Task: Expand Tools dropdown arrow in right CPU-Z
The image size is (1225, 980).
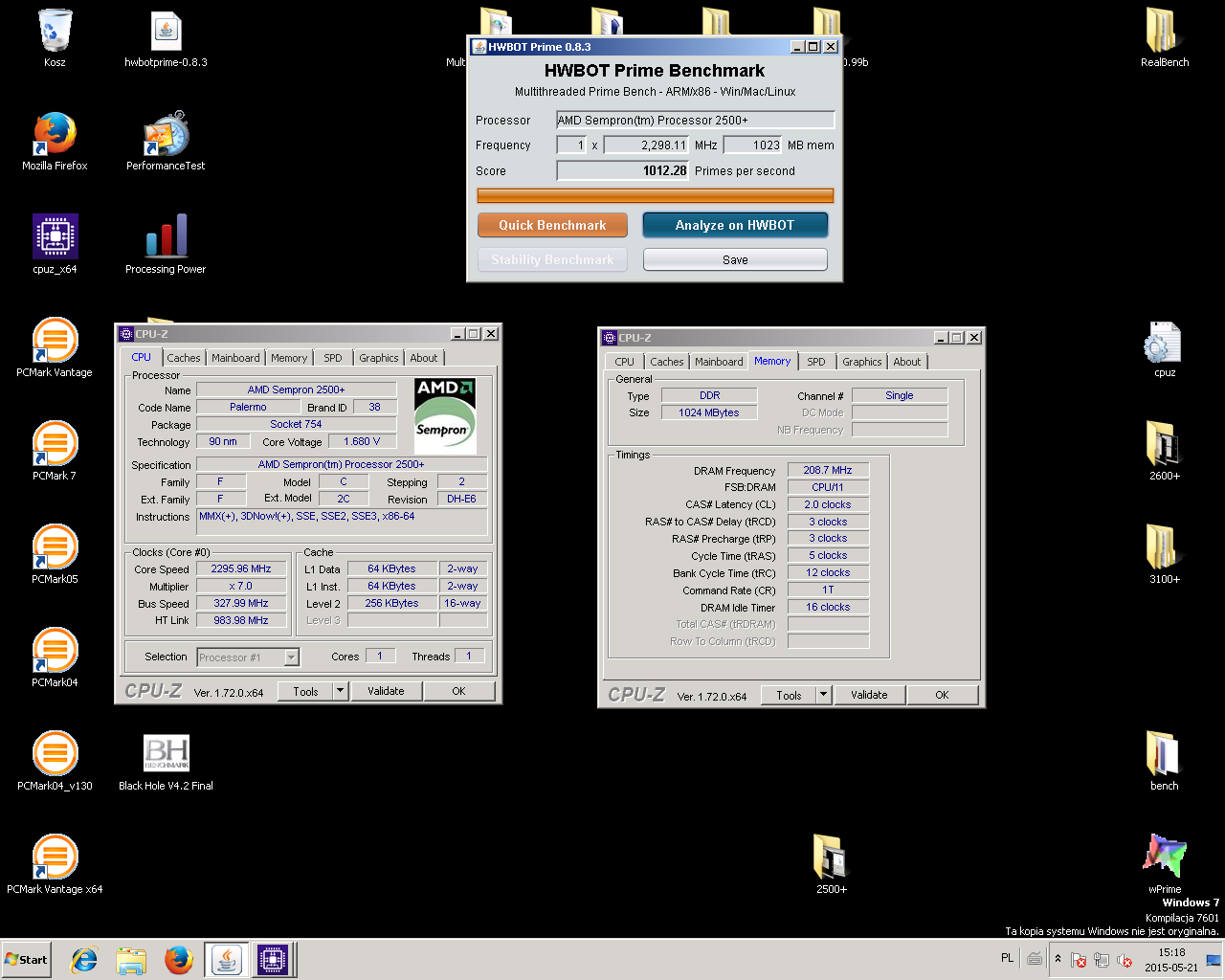Action: click(823, 695)
